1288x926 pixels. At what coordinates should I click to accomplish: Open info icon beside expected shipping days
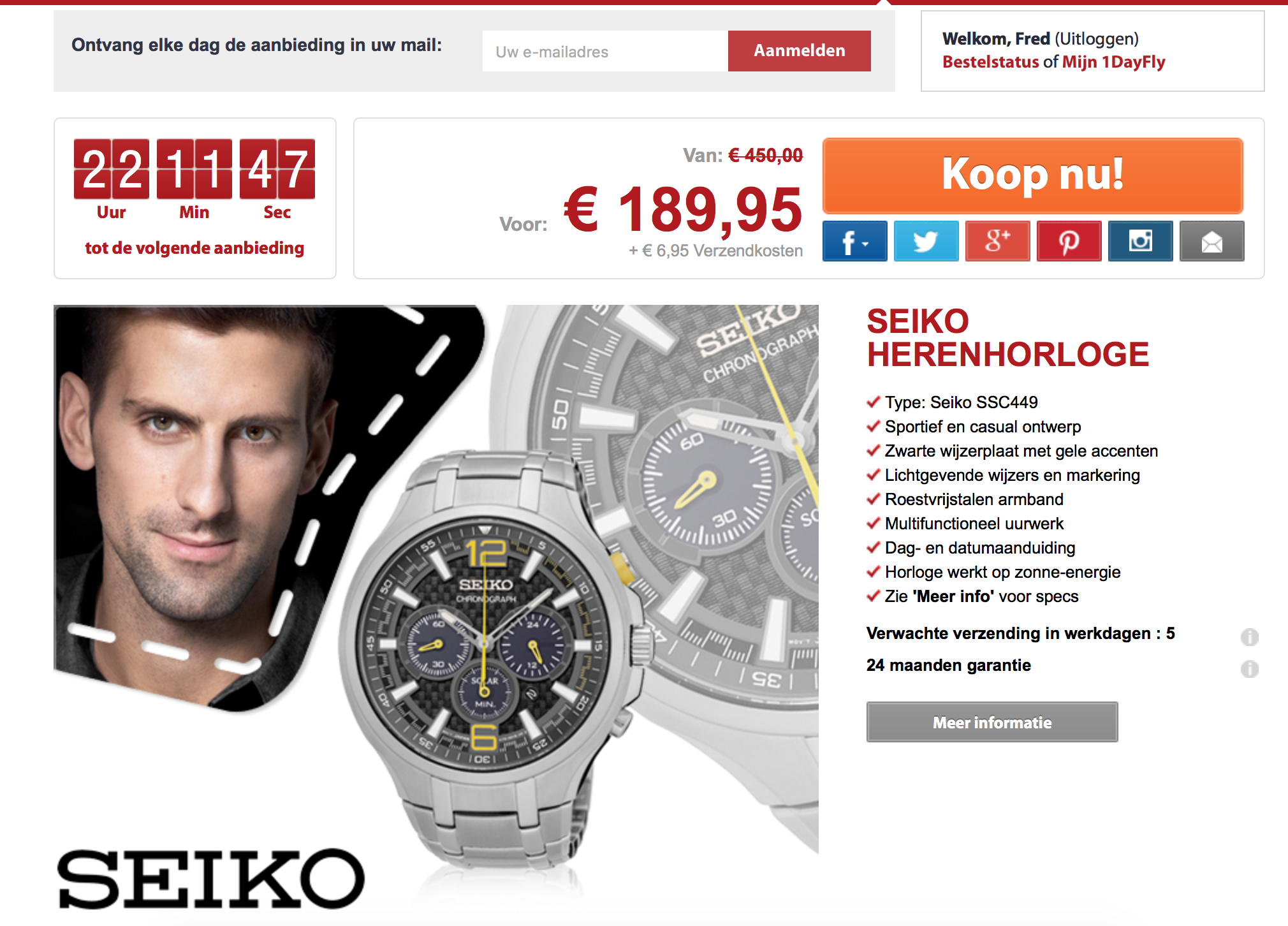1249,636
